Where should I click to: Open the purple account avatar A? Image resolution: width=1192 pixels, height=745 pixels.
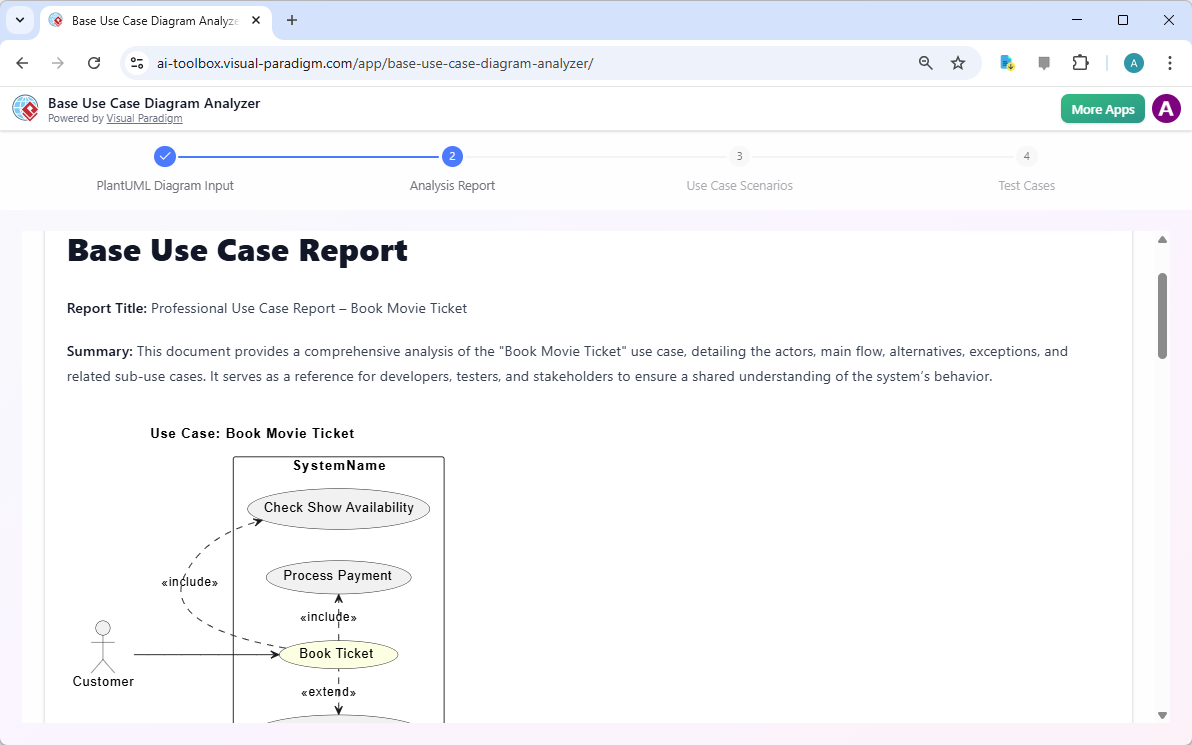(x=1166, y=108)
